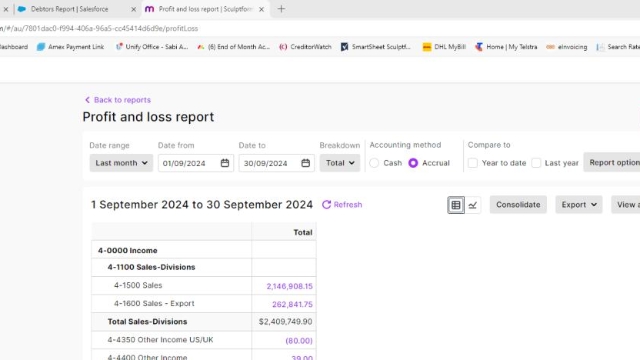Enable Last year comparison
This screenshot has height=360, width=640.
click(x=536, y=163)
